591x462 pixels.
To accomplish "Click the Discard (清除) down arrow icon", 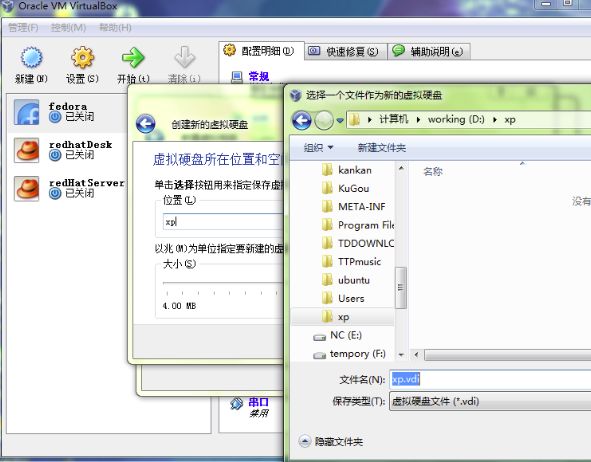I will tap(184, 58).
